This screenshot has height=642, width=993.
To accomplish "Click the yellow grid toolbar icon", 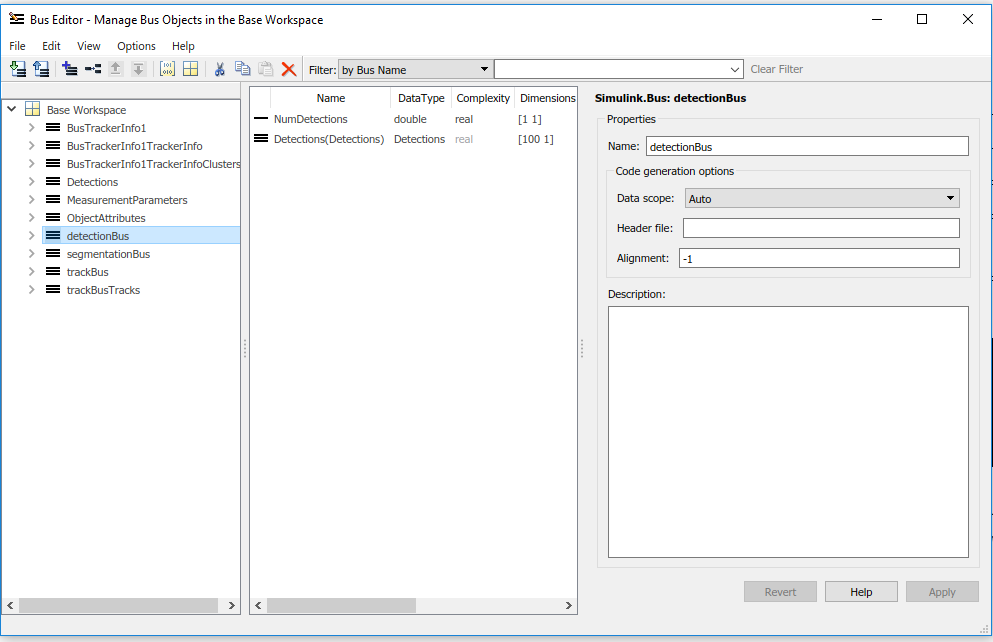I will pyautogui.click(x=191, y=69).
